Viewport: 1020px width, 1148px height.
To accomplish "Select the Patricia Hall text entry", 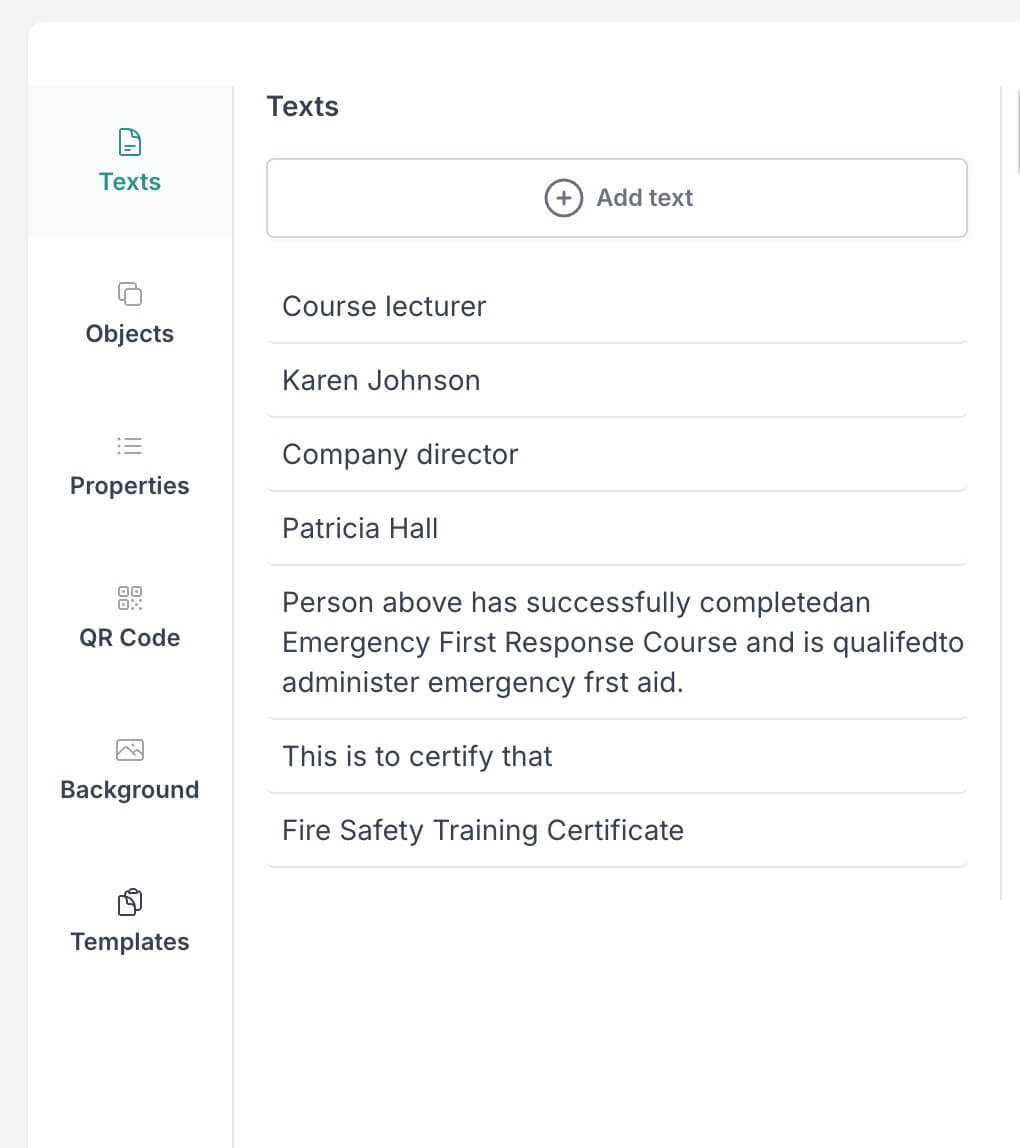I will point(360,528).
